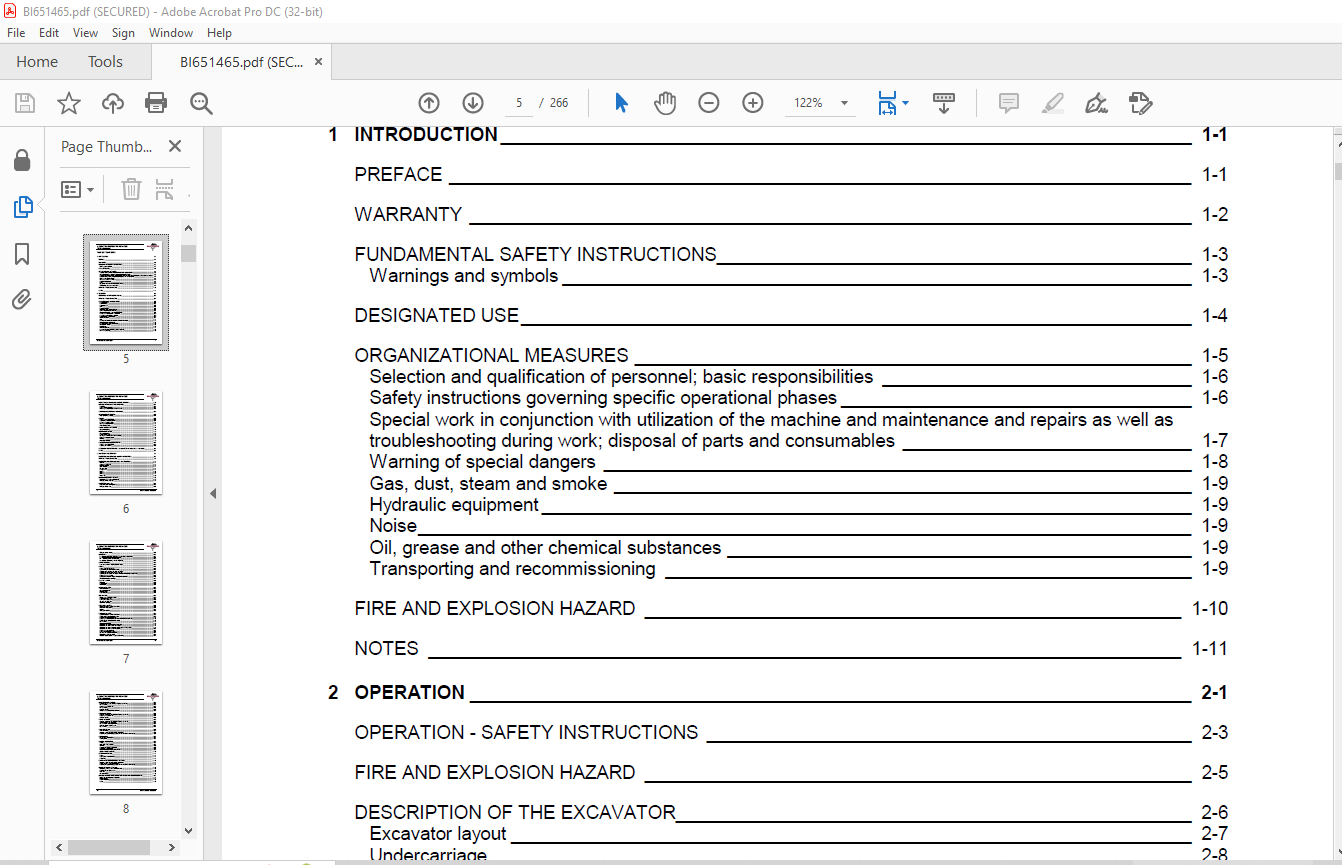Select page 5 thumbnail
The image size is (1342, 865).
tap(126, 292)
